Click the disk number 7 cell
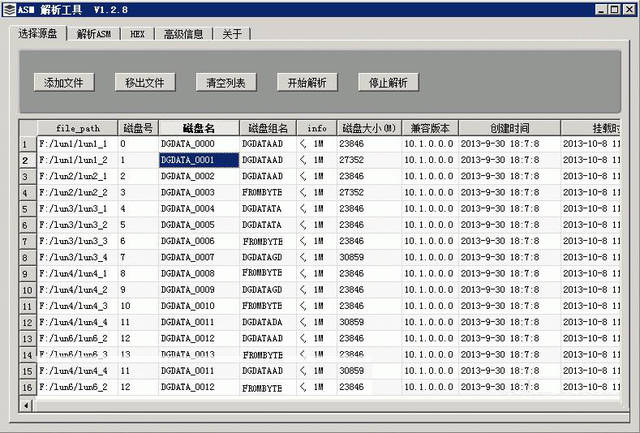This screenshot has height=433, width=640. [138, 257]
